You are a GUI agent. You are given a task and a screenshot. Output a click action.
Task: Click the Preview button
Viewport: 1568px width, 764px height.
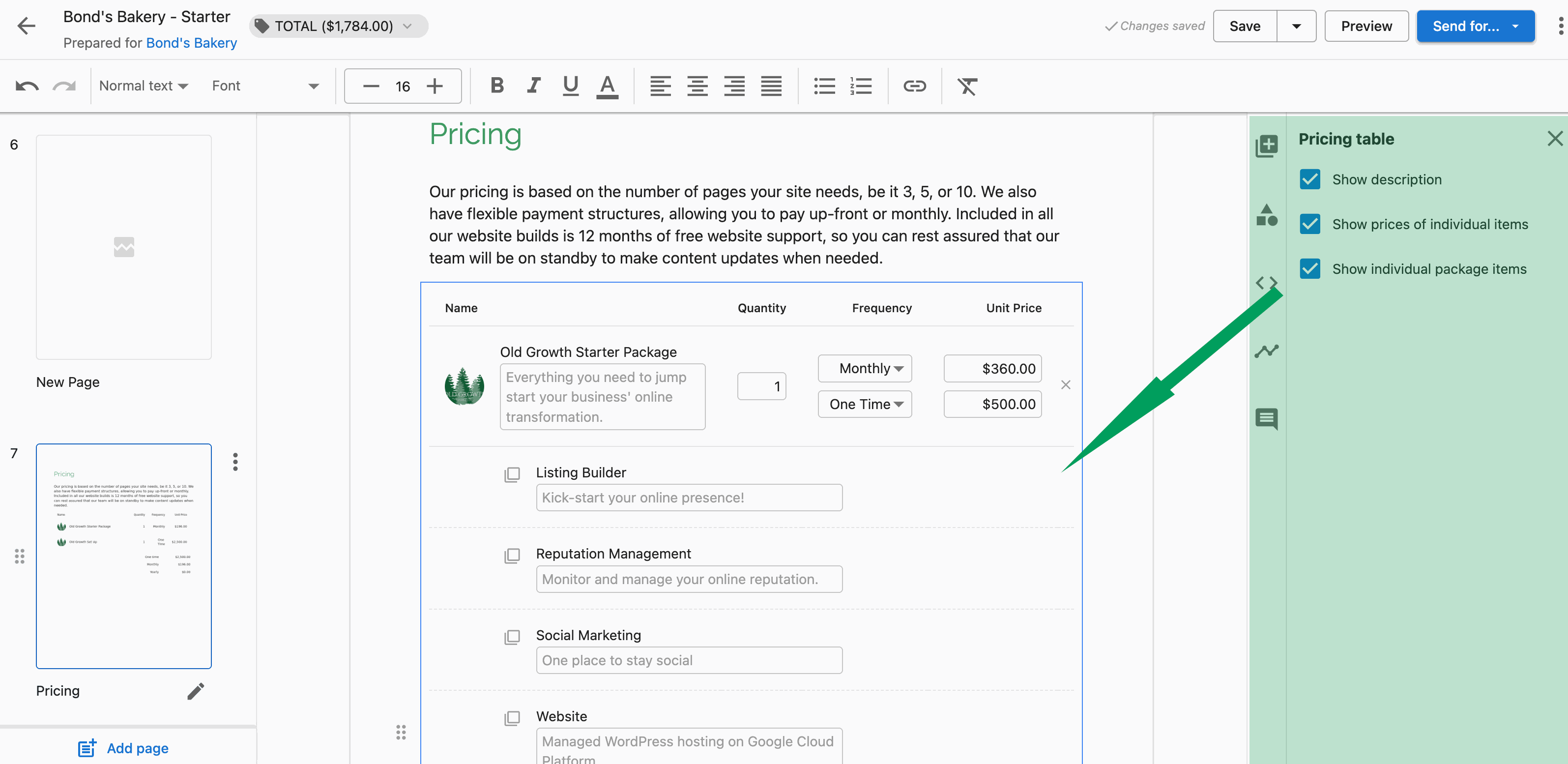click(1366, 26)
